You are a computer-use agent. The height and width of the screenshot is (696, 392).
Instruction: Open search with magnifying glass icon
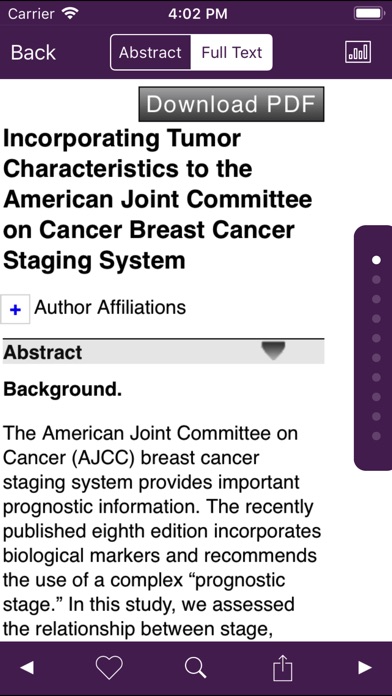(196, 667)
